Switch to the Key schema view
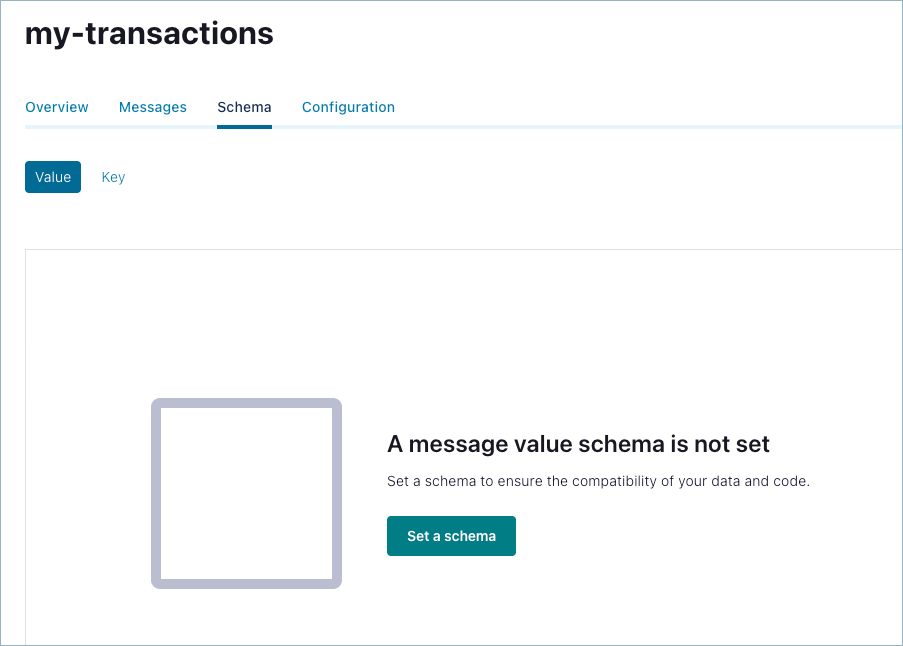Screen dimensions: 903x646 coord(113,177)
